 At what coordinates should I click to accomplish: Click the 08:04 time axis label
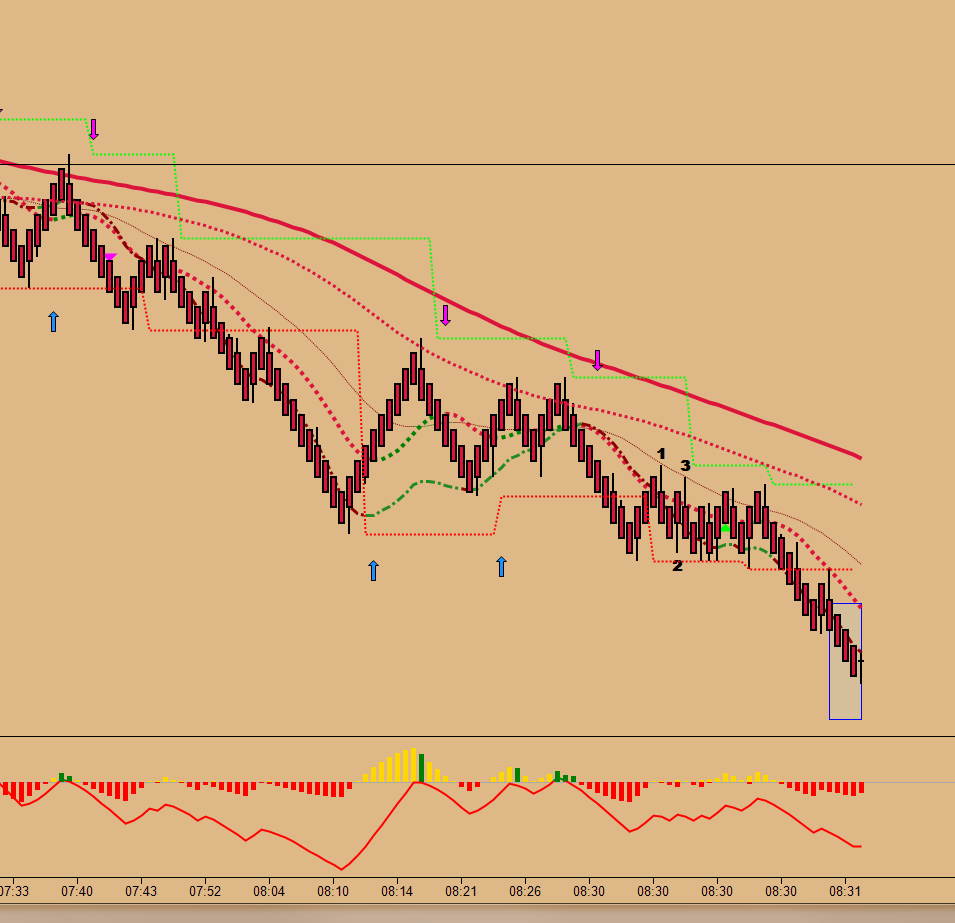tap(269, 891)
